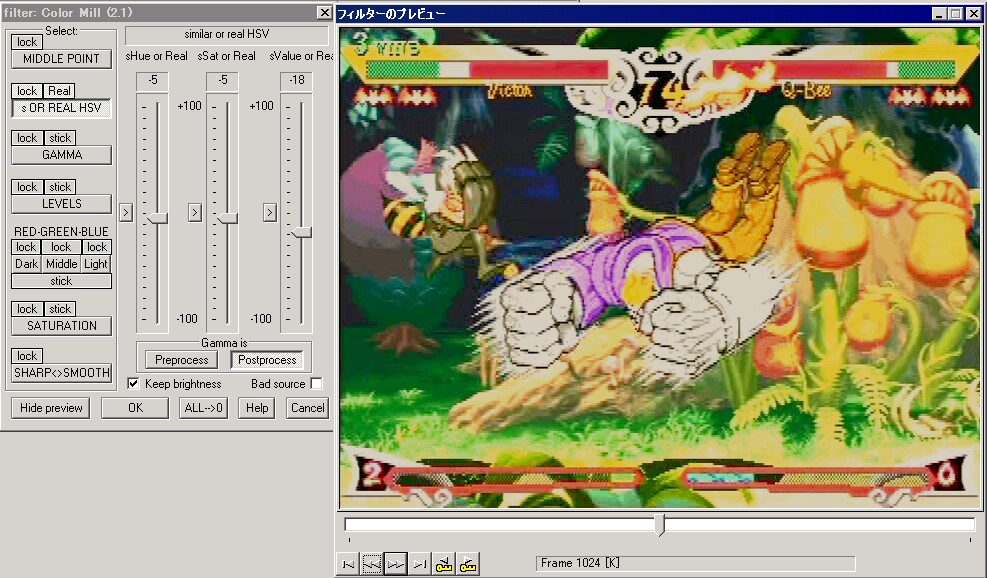The height and width of the screenshot is (578, 987).
Task: Select the MIDDLE POINT section
Action: click(61, 59)
